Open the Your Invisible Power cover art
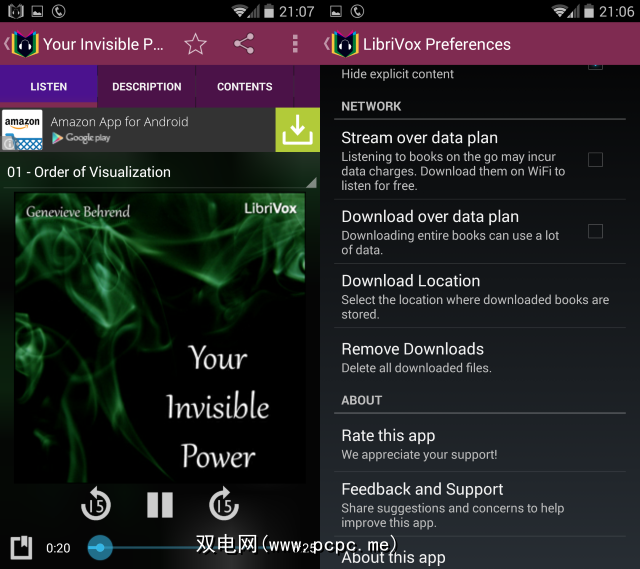The image size is (640, 569). [x=160, y=338]
